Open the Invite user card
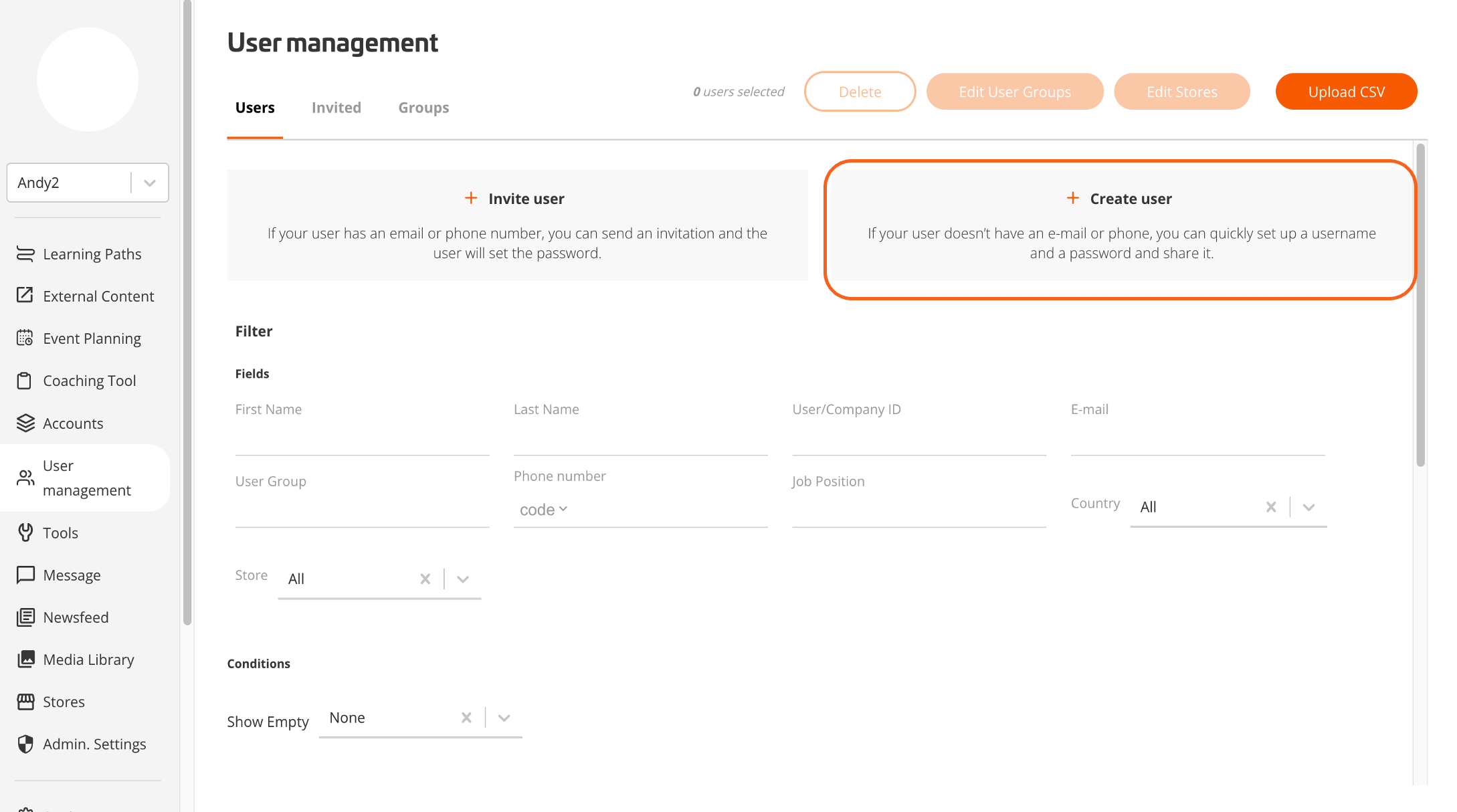The height and width of the screenshot is (812, 1457). pyautogui.click(x=517, y=225)
